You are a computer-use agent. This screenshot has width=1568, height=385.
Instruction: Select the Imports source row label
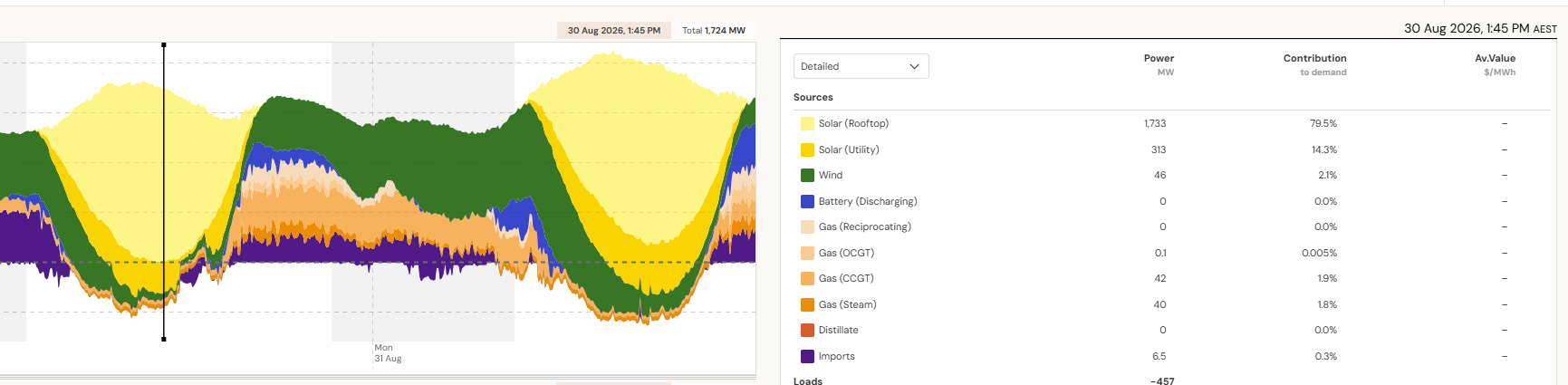click(837, 356)
